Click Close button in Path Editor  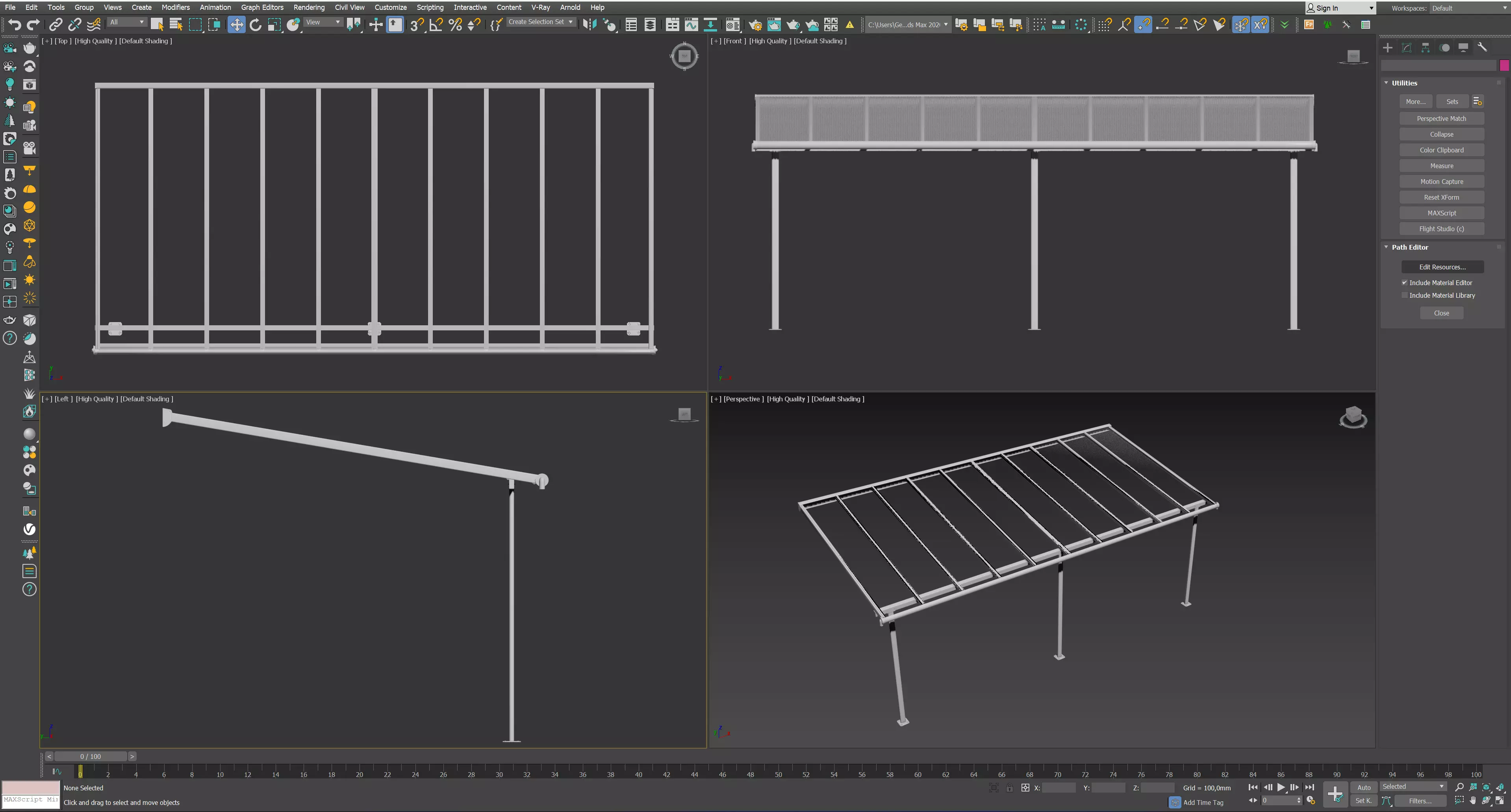point(1441,313)
